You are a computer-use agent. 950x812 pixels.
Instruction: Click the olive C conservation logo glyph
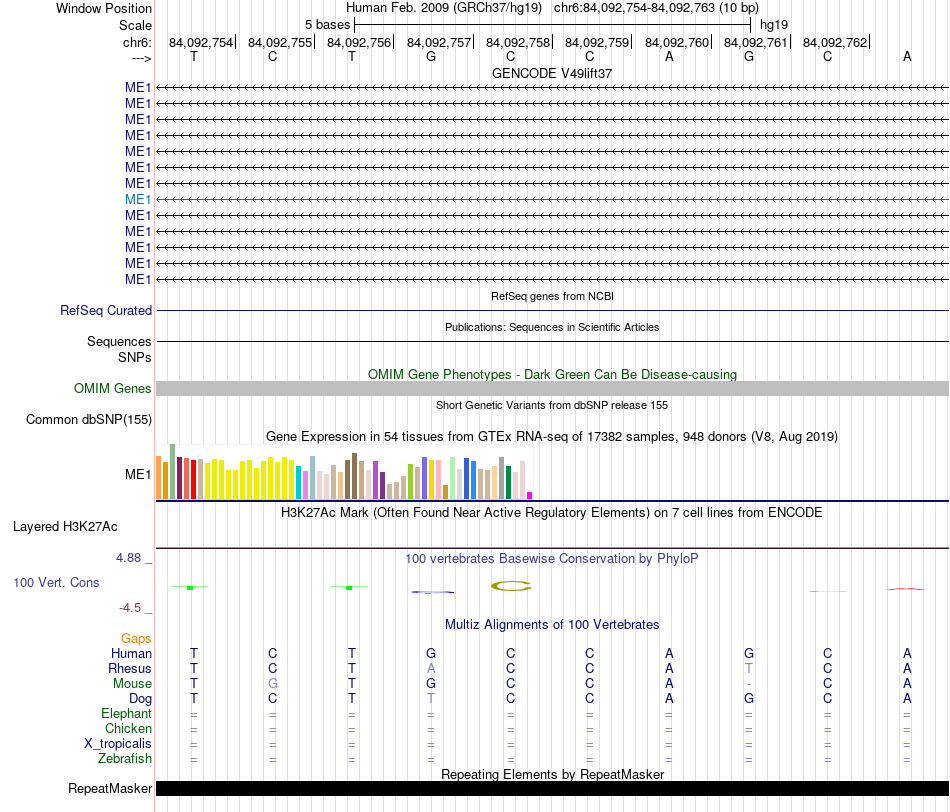click(511, 586)
